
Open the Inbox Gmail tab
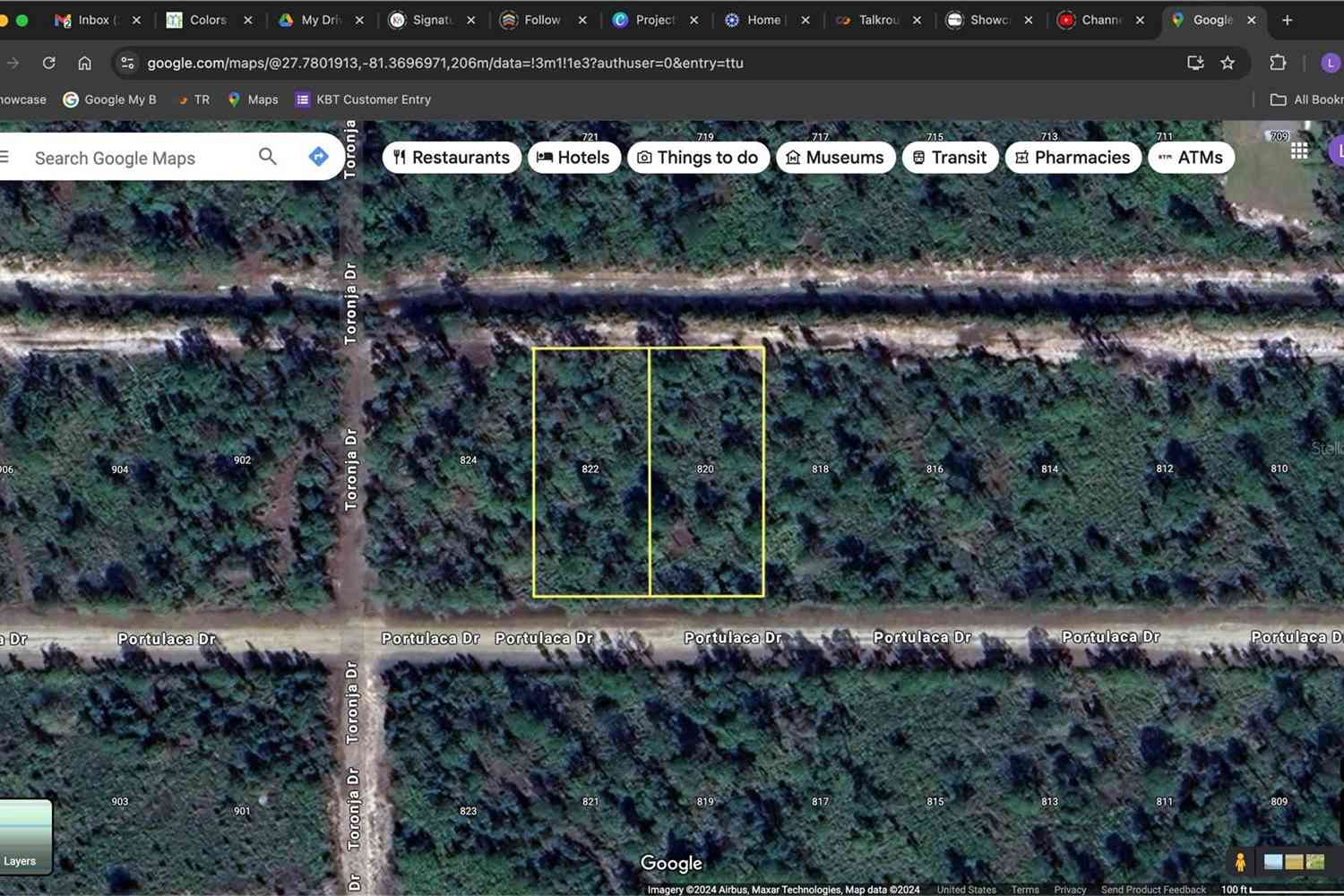90,20
